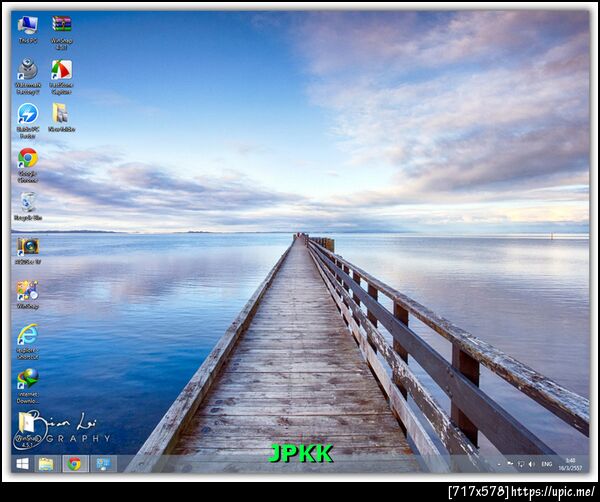Open File Explorer from the taskbar

46,464
